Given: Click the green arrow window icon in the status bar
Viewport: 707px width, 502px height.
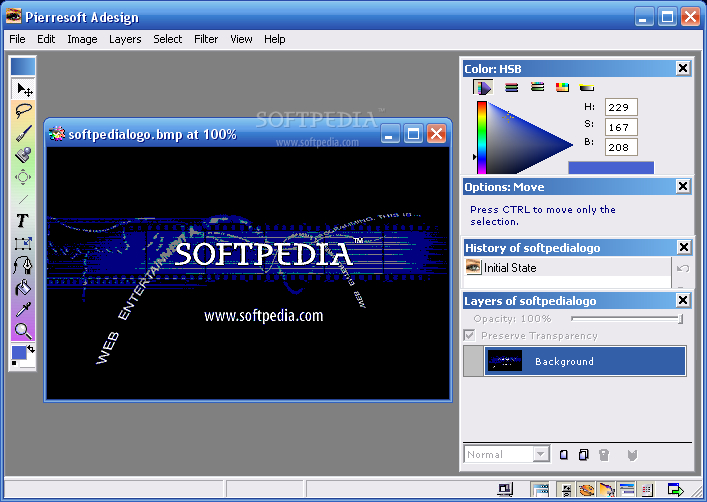Looking at the screenshot, I should pos(675,489).
